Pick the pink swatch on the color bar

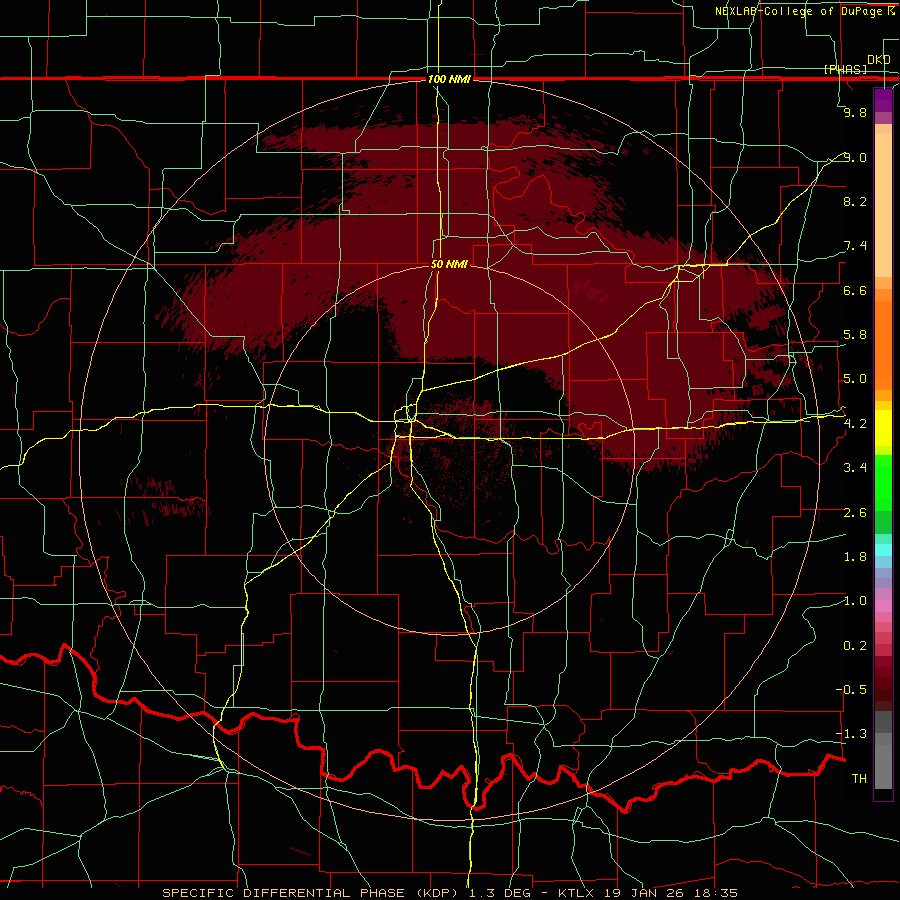[883, 606]
